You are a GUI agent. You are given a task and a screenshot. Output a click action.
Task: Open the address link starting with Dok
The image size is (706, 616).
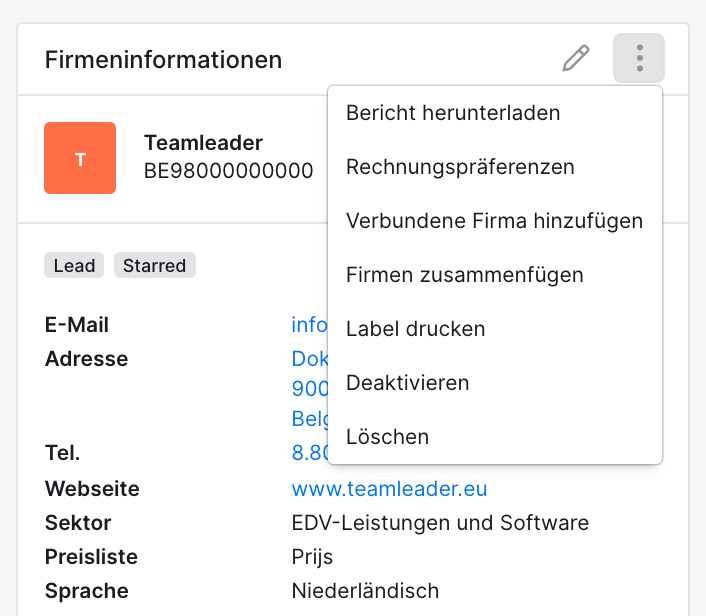point(310,359)
